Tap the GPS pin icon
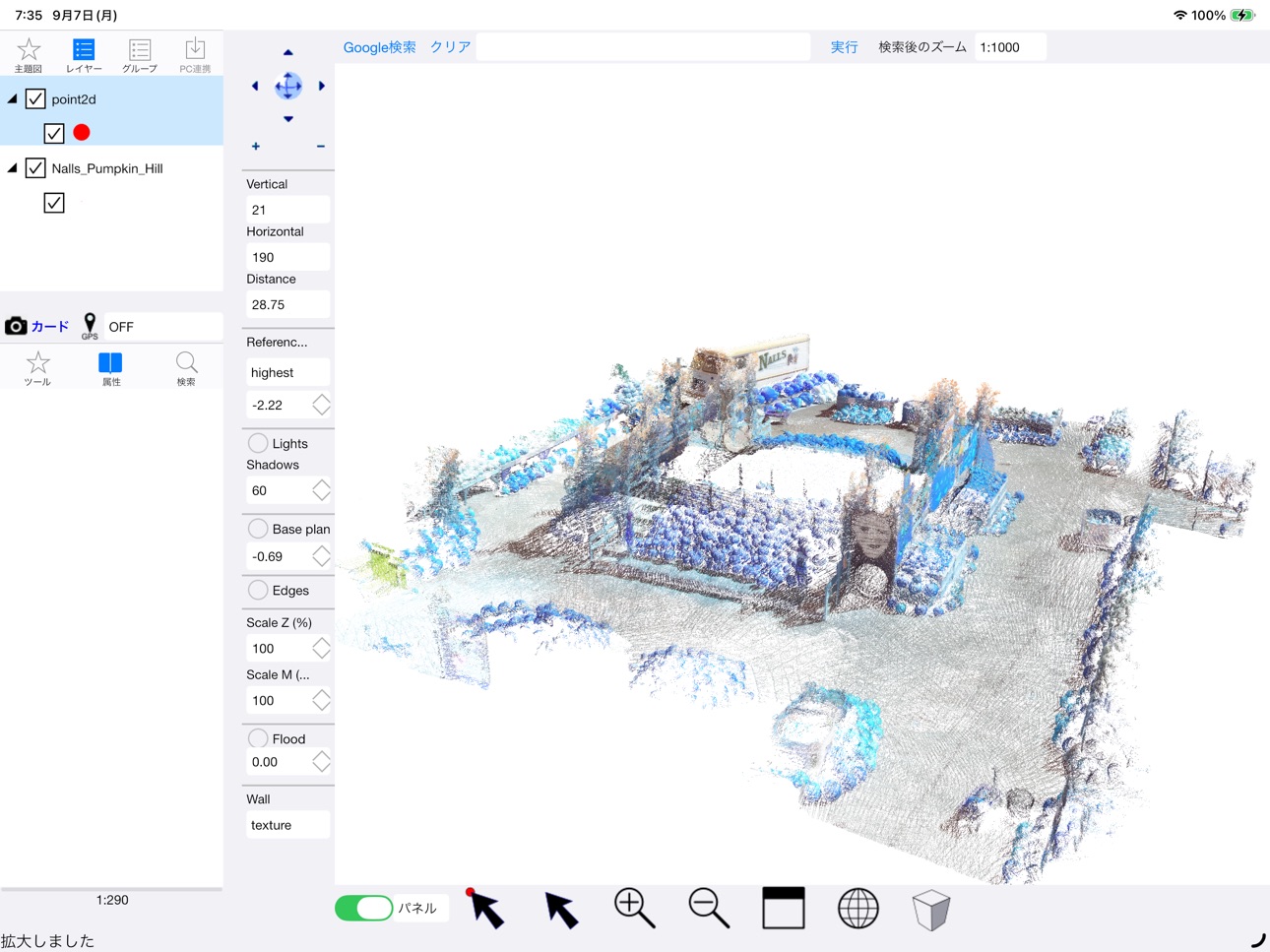 pos(90,326)
